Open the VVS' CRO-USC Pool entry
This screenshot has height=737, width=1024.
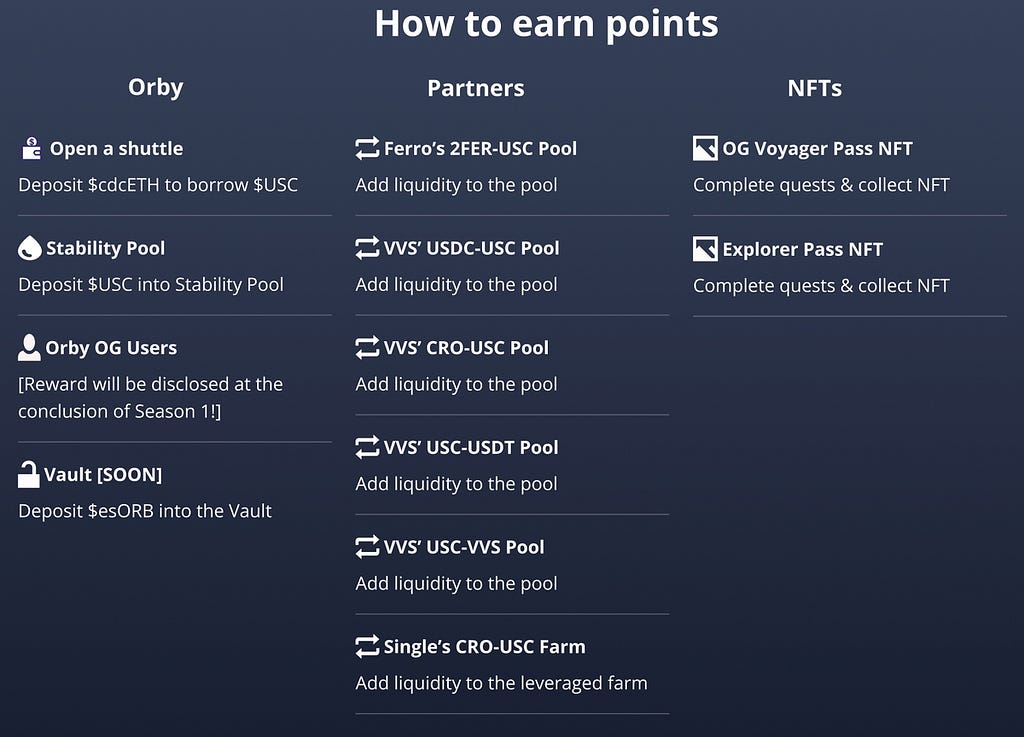(466, 347)
